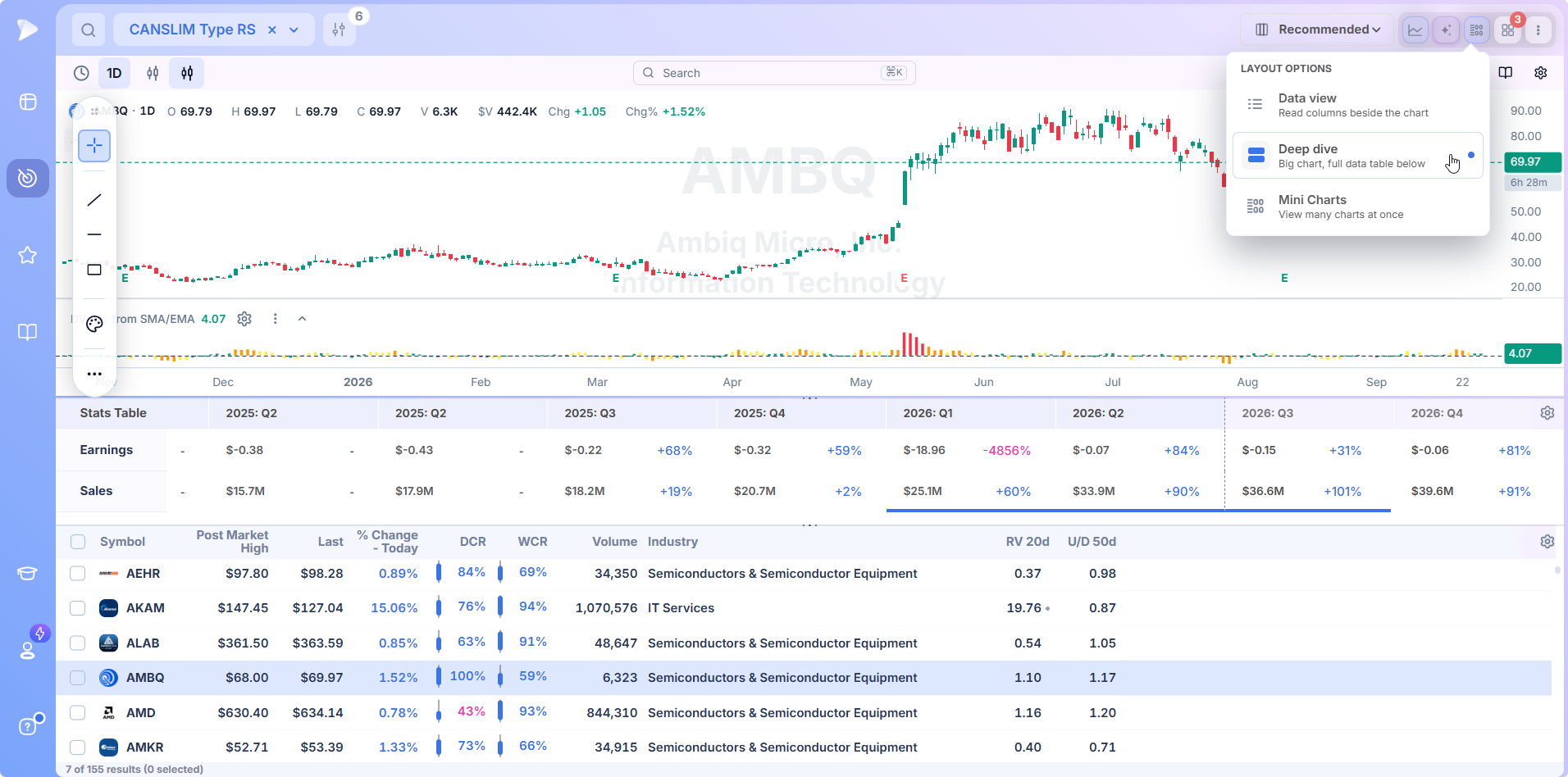
Task: Open indicator settings gear next to 4.07
Action: pos(244,319)
